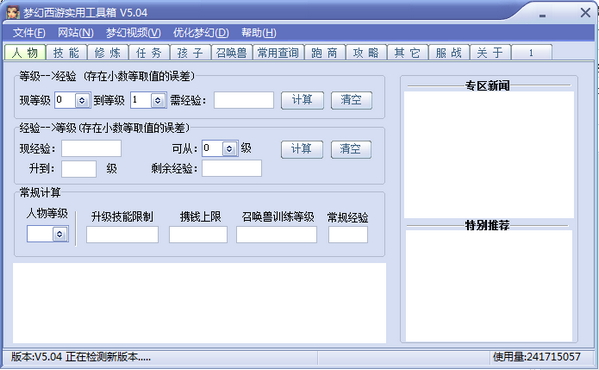The width and height of the screenshot is (599, 370).
Task: Click 计算 in the 经验-->等级 section
Action: click(x=302, y=149)
